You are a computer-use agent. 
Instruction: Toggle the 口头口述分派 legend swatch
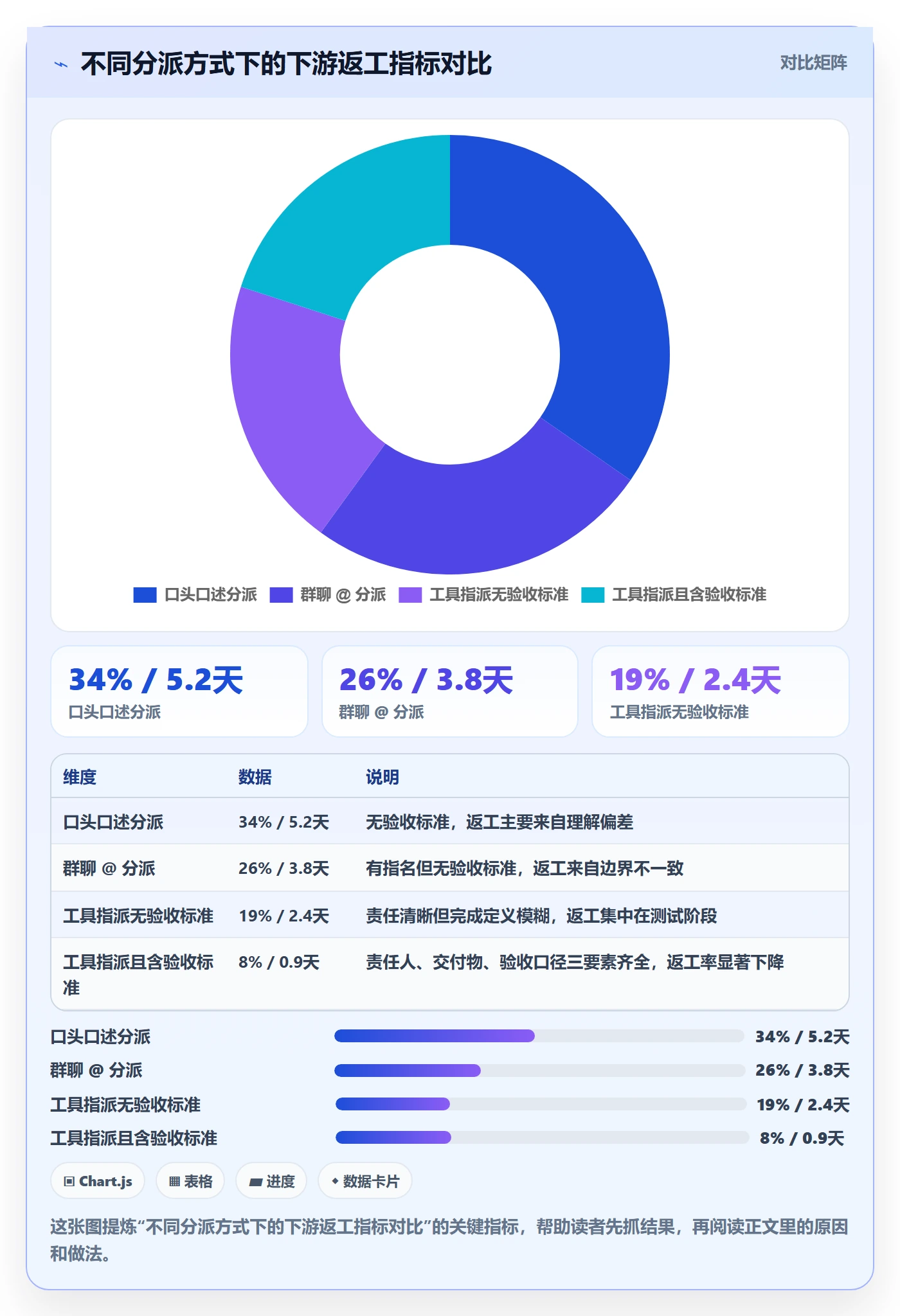click(145, 595)
